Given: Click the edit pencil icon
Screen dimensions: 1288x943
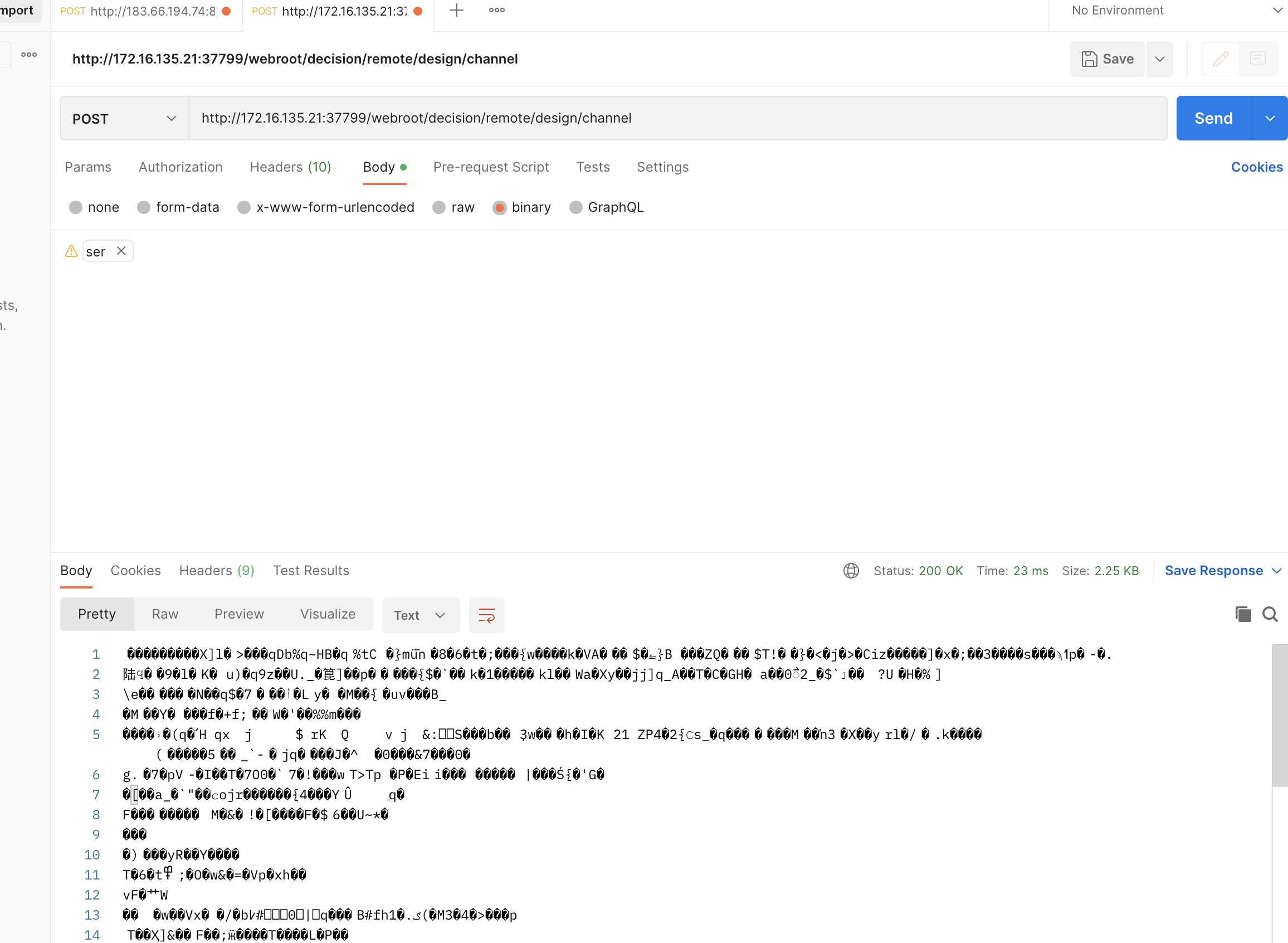Looking at the screenshot, I should (x=1220, y=59).
